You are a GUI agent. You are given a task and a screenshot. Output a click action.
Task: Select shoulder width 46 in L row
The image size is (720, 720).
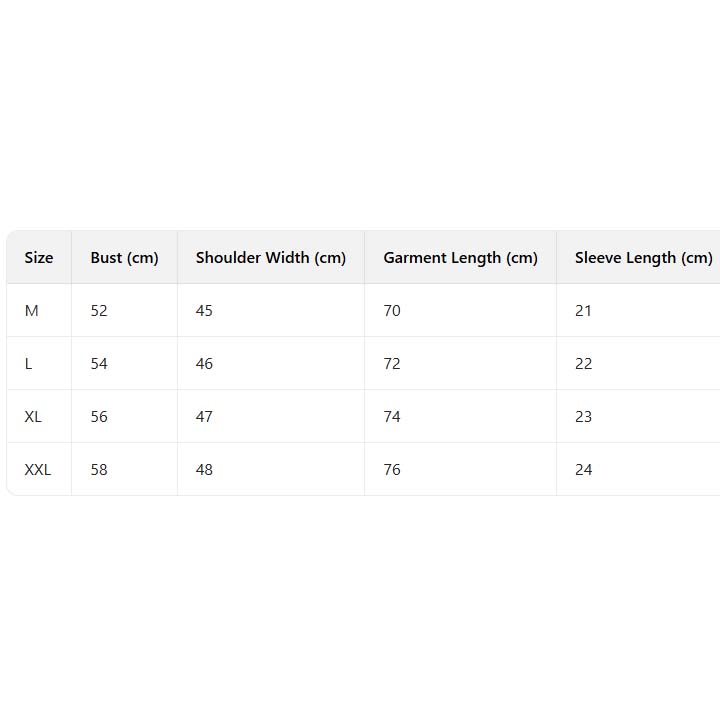click(204, 364)
